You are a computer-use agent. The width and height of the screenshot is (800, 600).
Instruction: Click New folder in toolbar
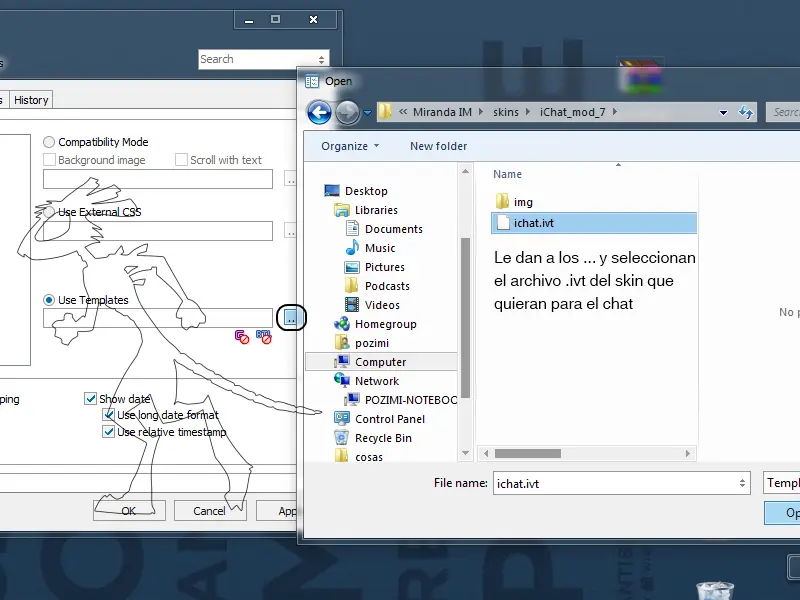(x=438, y=146)
